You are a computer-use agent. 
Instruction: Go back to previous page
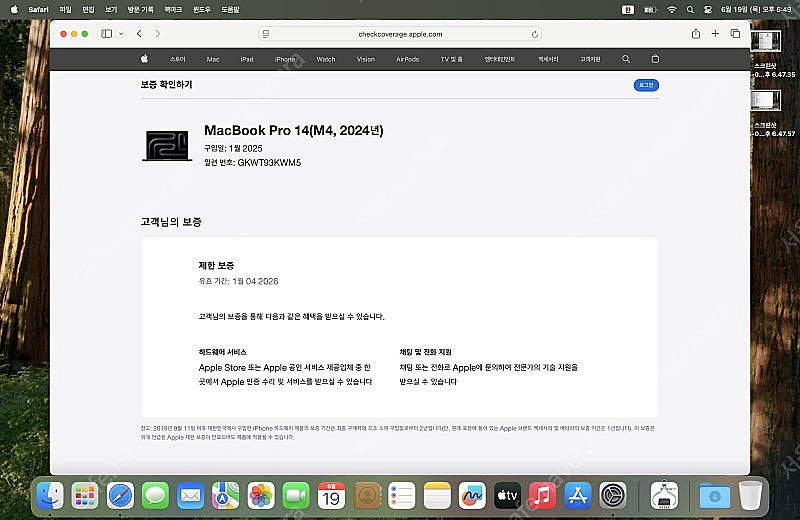(x=139, y=34)
